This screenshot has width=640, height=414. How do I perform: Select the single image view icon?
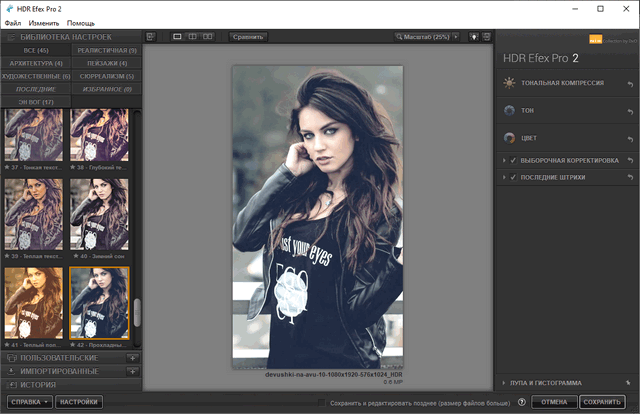[178, 36]
